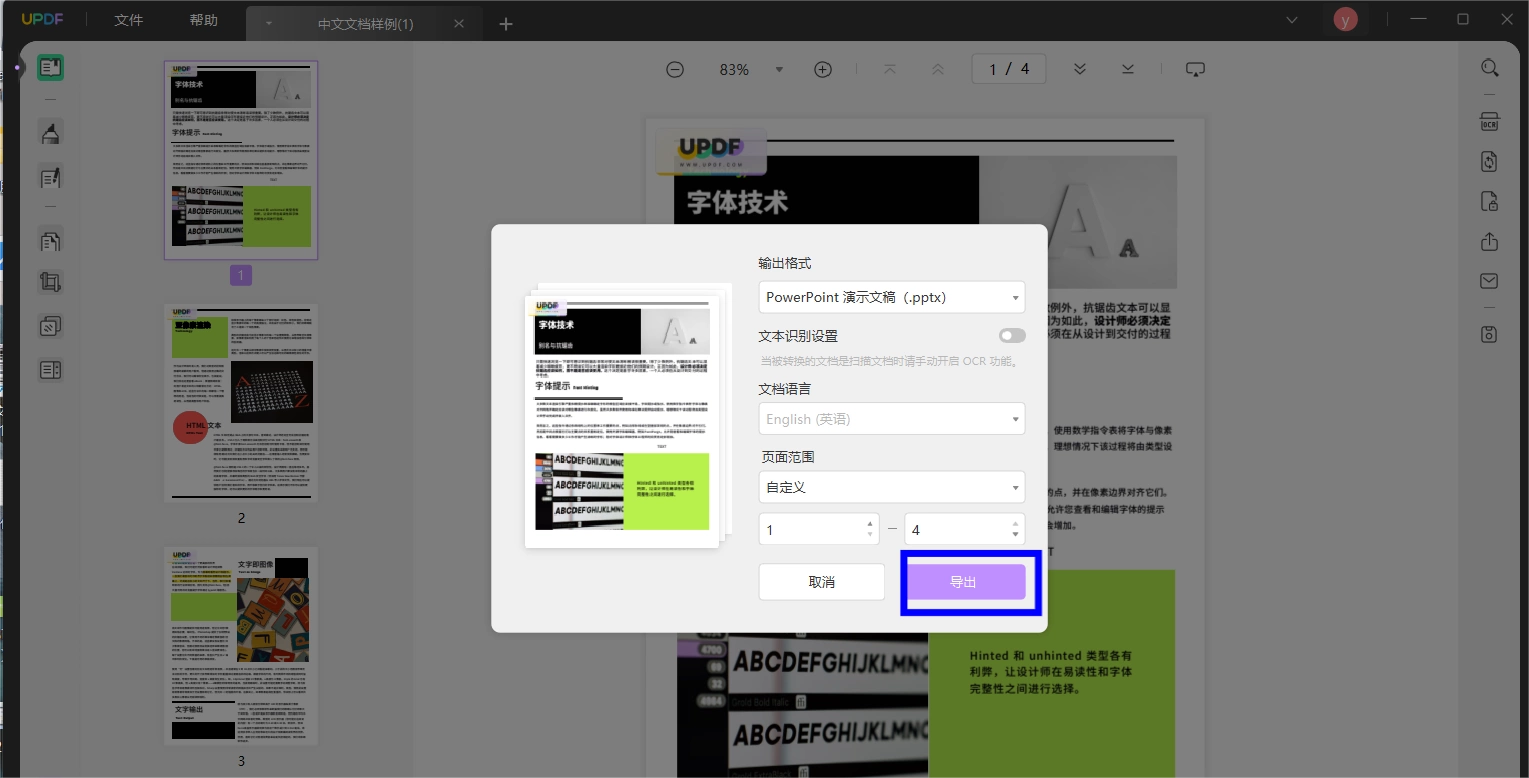The width and height of the screenshot is (1529, 778).
Task: Open the Reader mode icon in left sidebar
Action: click(50, 68)
